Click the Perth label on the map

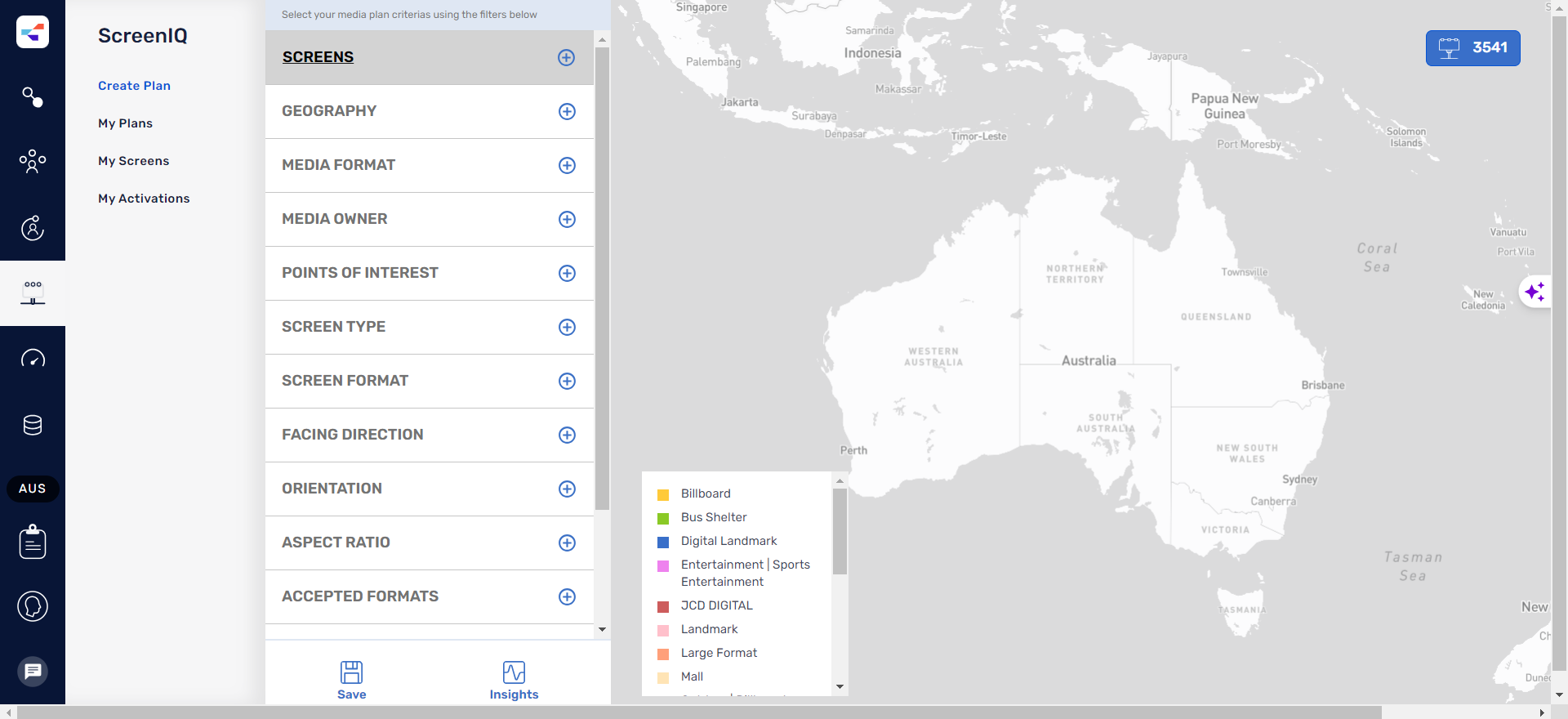[x=853, y=450]
